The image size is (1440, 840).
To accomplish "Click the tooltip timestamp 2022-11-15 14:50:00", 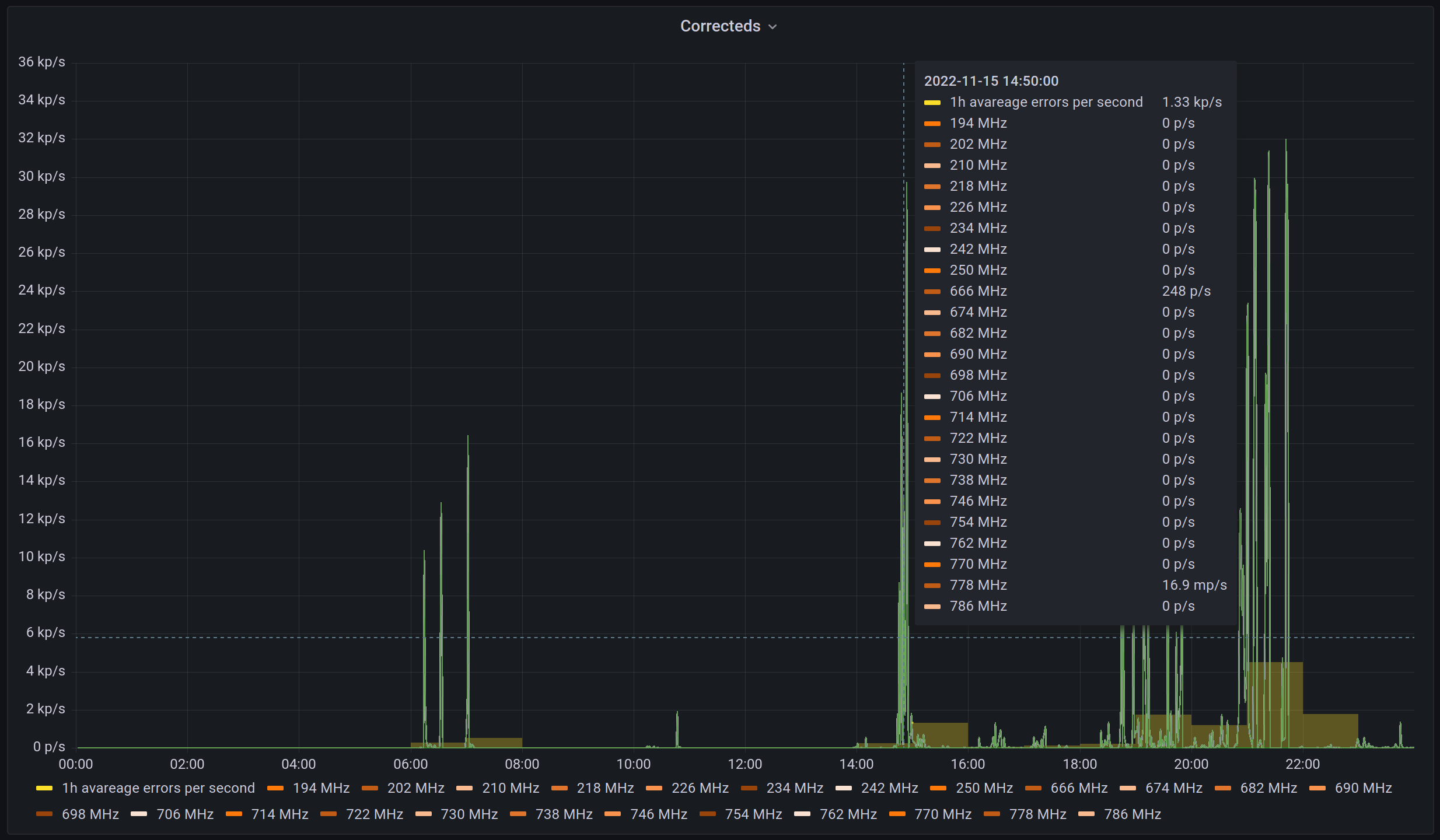I will (992, 80).
